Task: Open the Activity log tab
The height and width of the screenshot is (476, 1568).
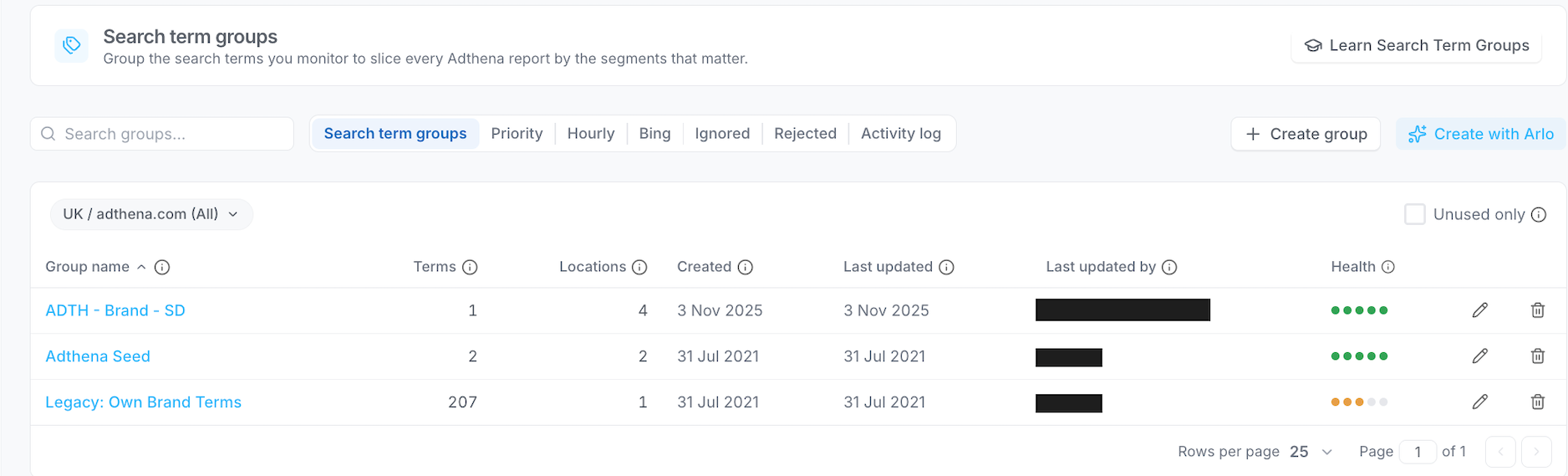Action: [901, 134]
